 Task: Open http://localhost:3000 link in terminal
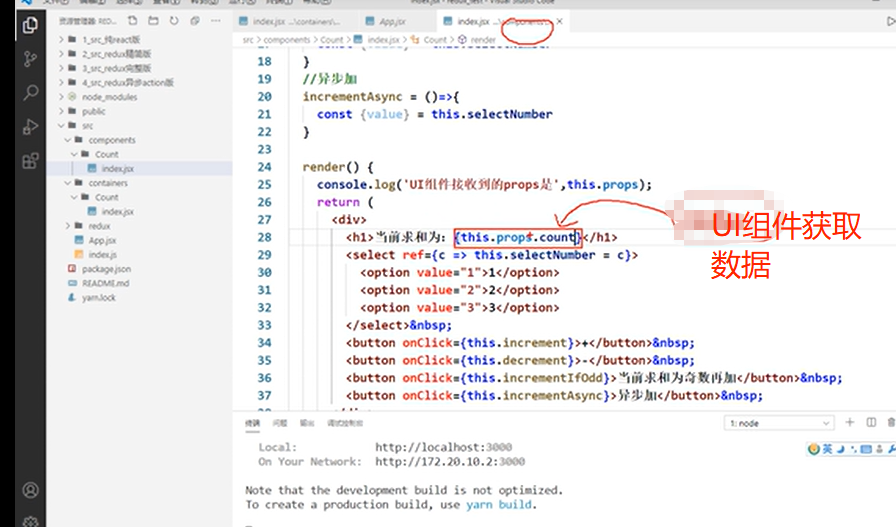coord(443,447)
